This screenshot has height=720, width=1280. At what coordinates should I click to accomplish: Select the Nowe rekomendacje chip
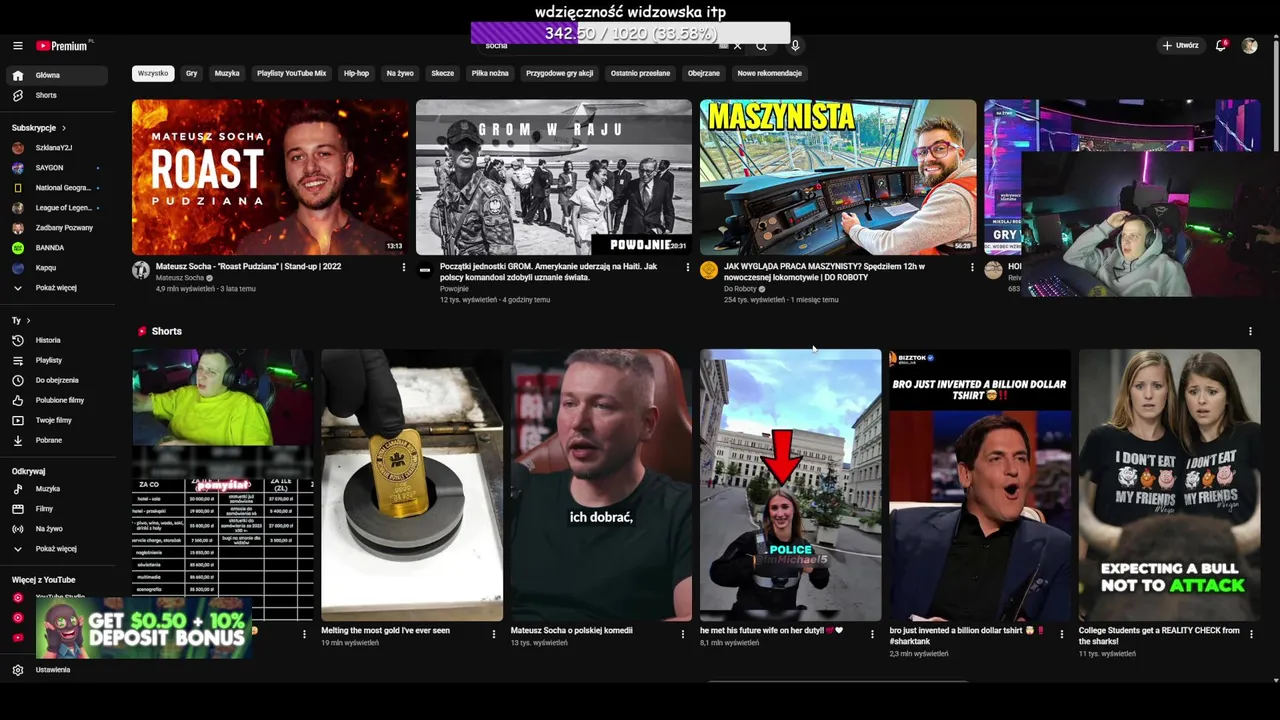769,73
